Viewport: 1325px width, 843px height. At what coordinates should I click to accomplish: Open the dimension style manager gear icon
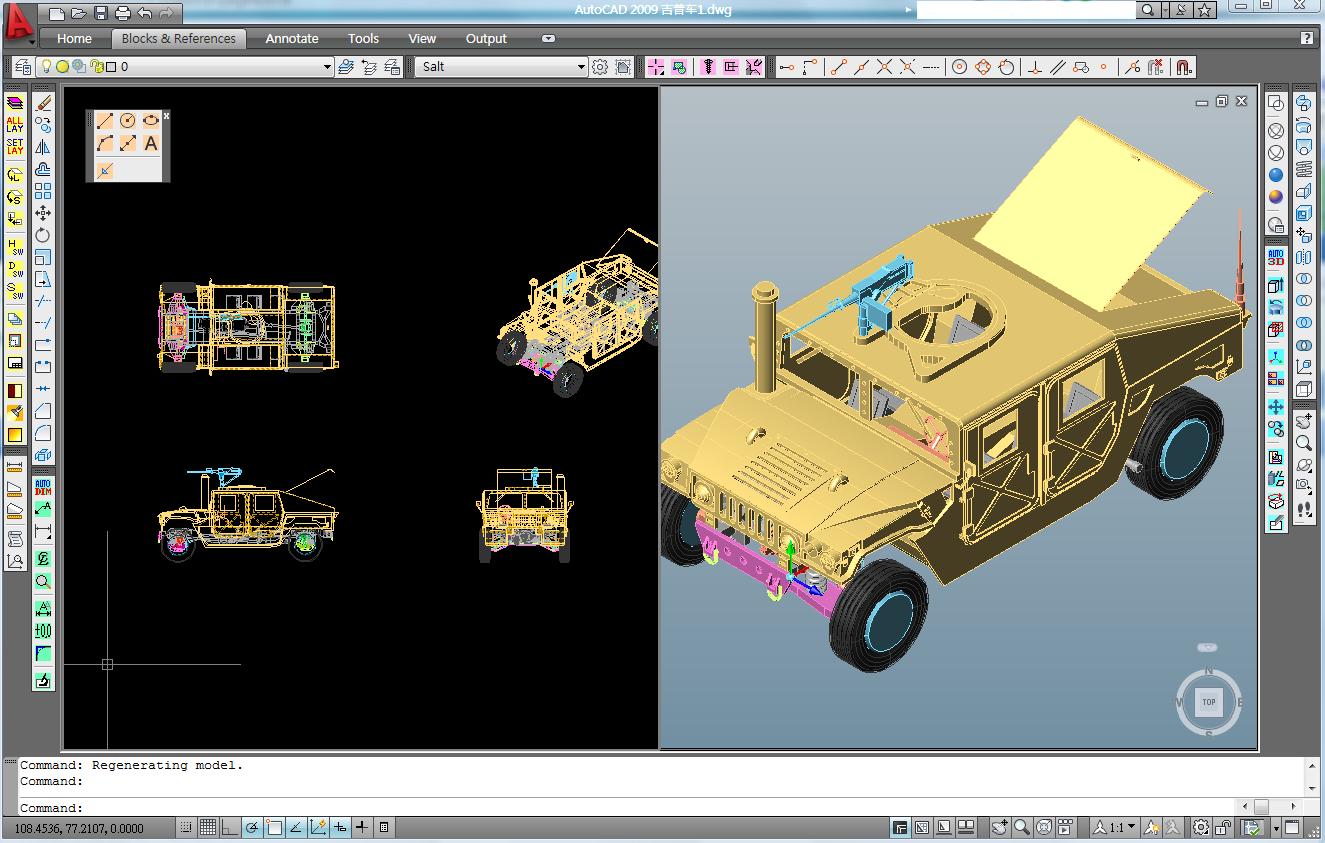click(x=599, y=67)
